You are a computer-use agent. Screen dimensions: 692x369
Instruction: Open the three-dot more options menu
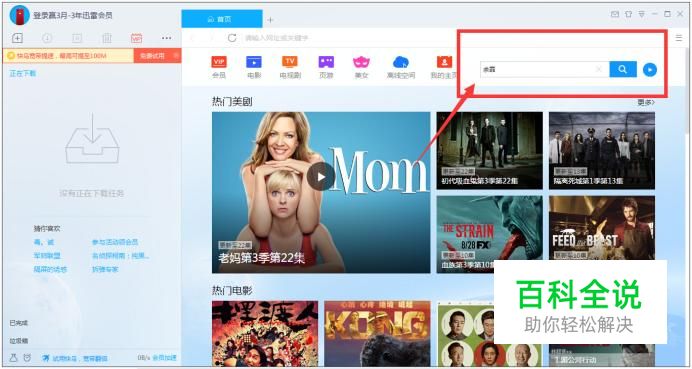coord(166,38)
